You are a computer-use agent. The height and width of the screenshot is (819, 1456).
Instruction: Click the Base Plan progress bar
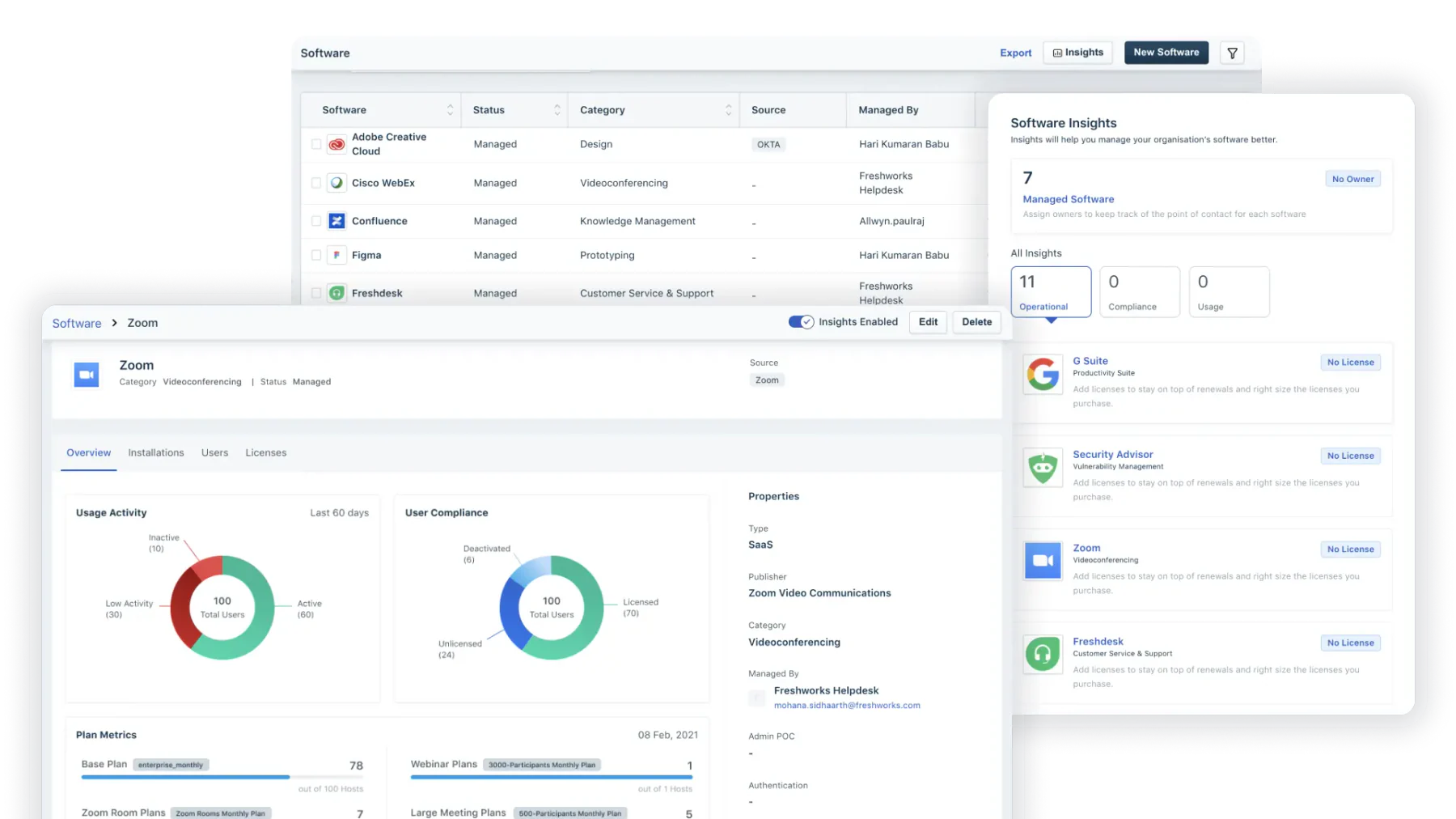tap(222, 777)
